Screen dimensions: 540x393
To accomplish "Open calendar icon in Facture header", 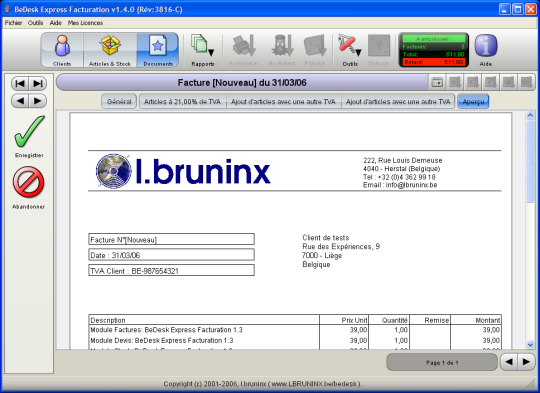I will click(x=437, y=83).
